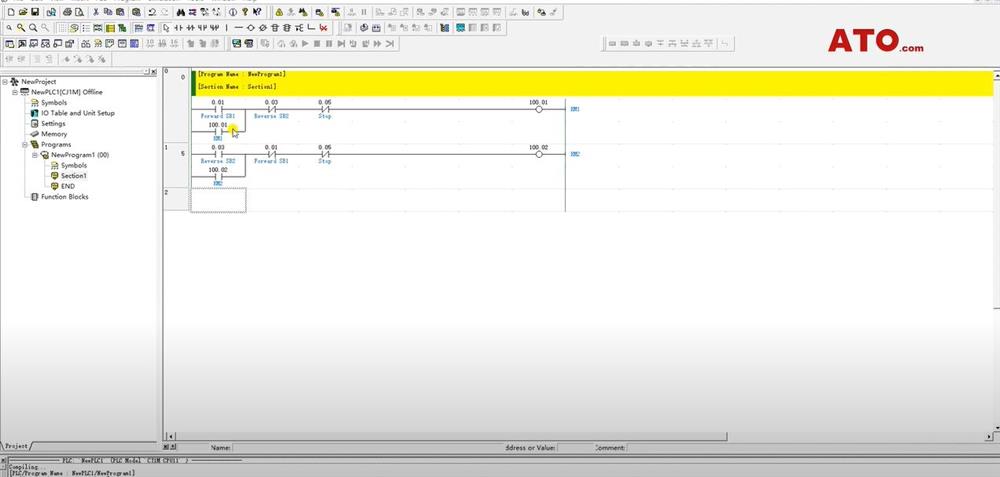The image size is (1000, 477).
Task: Click the horizontal scrollbar left arrow
Action: point(169,436)
